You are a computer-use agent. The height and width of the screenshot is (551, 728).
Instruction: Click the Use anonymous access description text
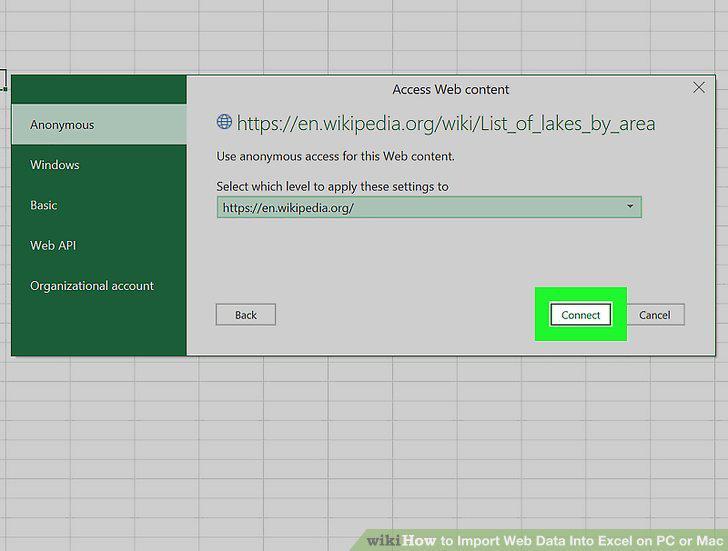coord(335,156)
